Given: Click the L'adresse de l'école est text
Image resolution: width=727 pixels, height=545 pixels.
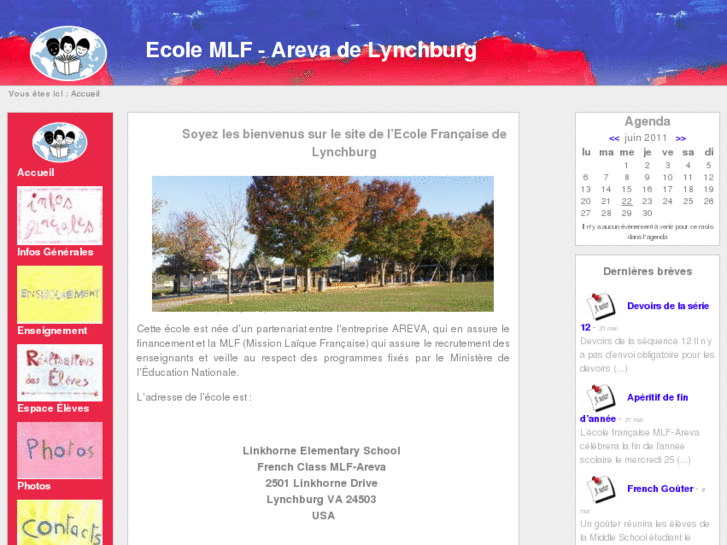Looking at the screenshot, I should click(x=194, y=398).
